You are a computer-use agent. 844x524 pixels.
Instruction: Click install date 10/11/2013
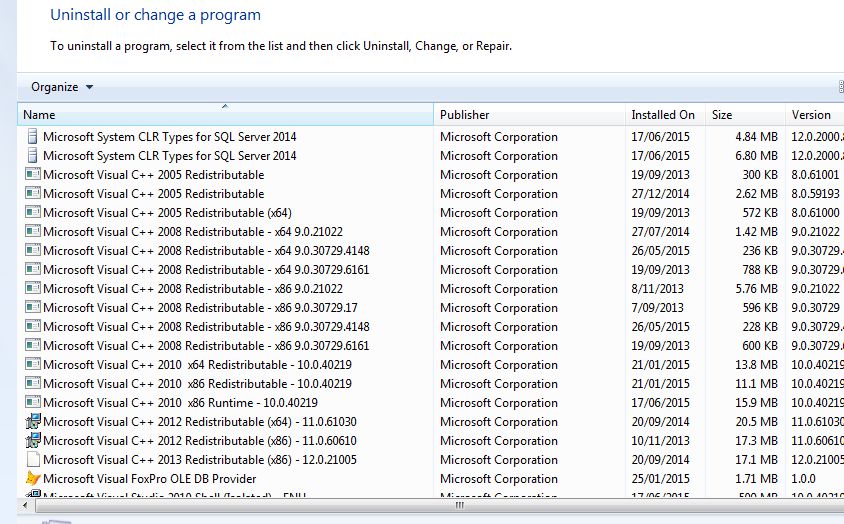click(x=660, y=441)
